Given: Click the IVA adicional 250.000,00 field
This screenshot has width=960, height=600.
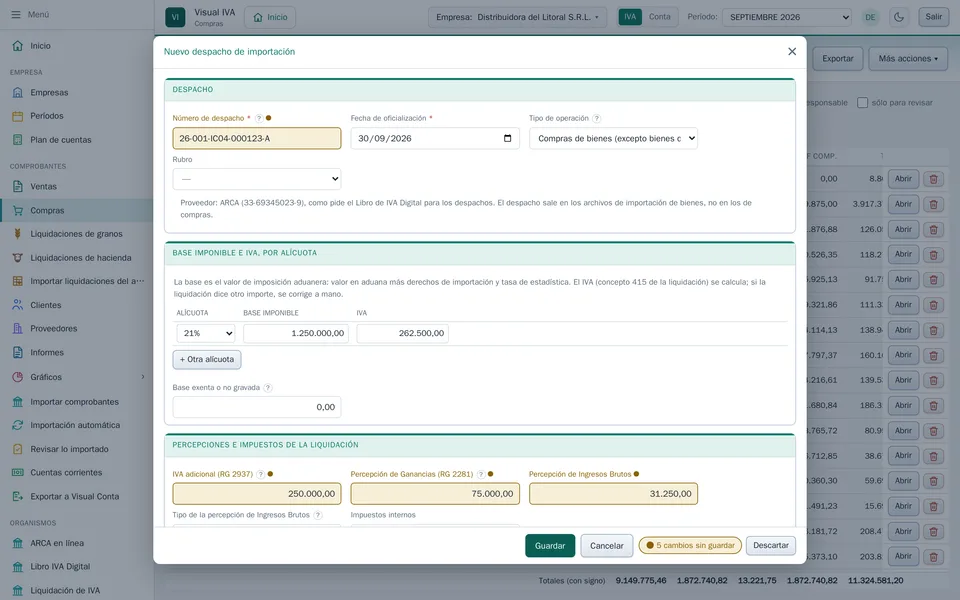Looking at the screenshot, I should pos(257,493).
